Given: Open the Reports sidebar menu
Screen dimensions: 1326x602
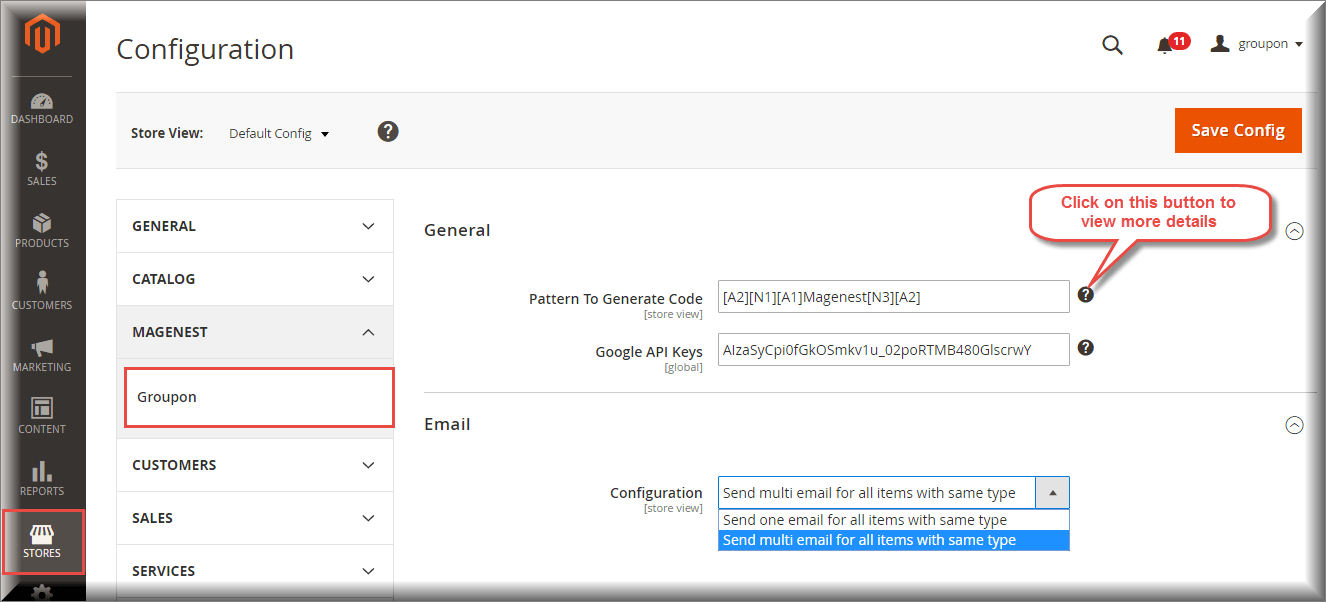Looking at the screenshot, I should (x=42, y=480).
